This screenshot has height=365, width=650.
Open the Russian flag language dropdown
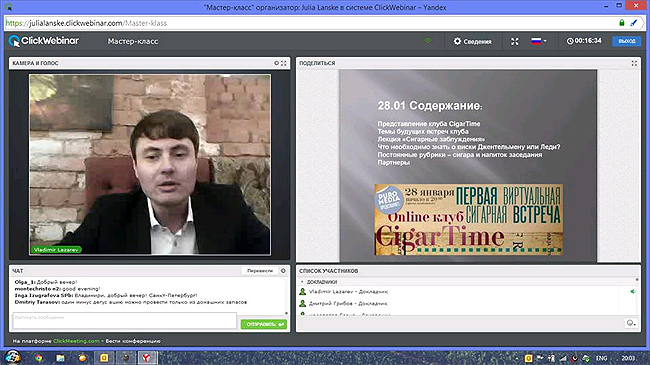pyautogui.click(x=538, y=41)
